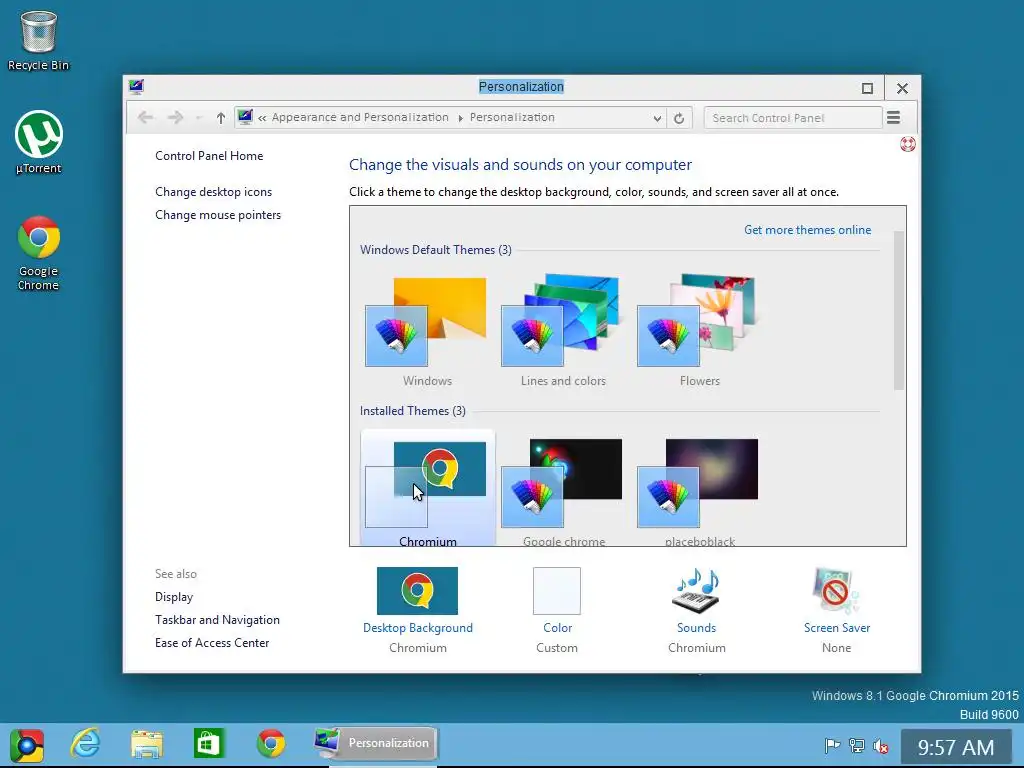Viewport: 1024px width, 768px height.
Task: Open the Color custom swatch
Action: point(556,590)
